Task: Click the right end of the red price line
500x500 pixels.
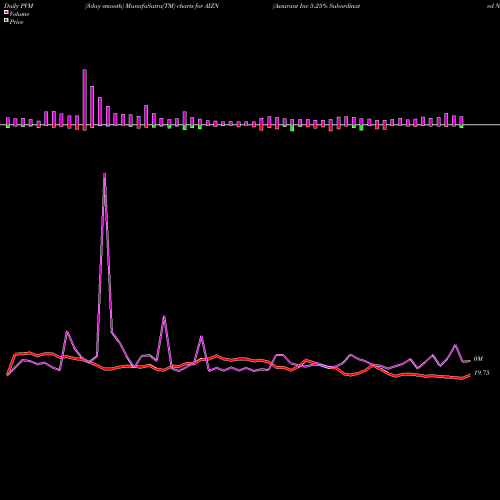Action: coord(470,375)
